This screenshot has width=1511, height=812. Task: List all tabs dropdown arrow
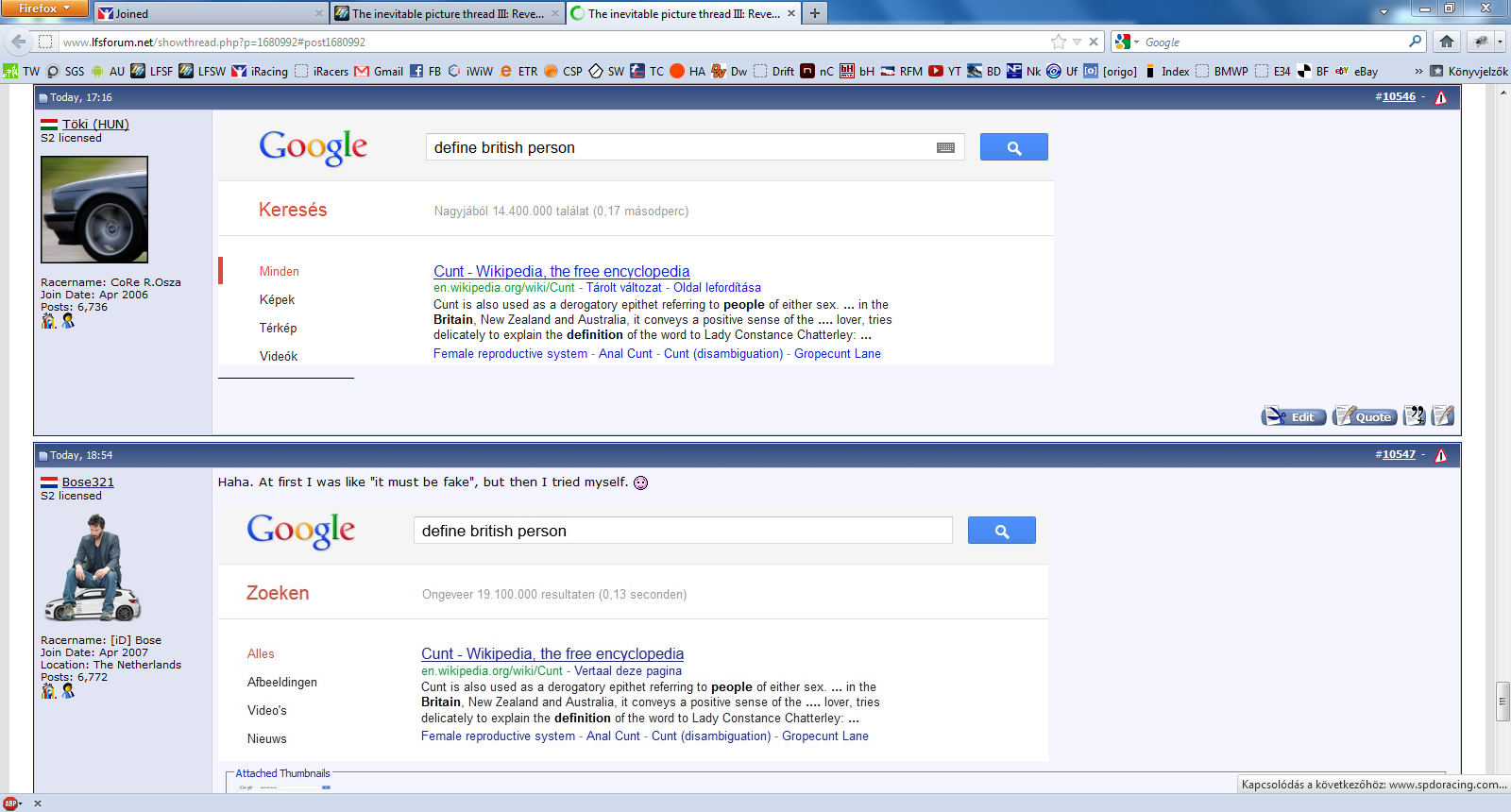pyautogui.click(x=1384, y=12)
